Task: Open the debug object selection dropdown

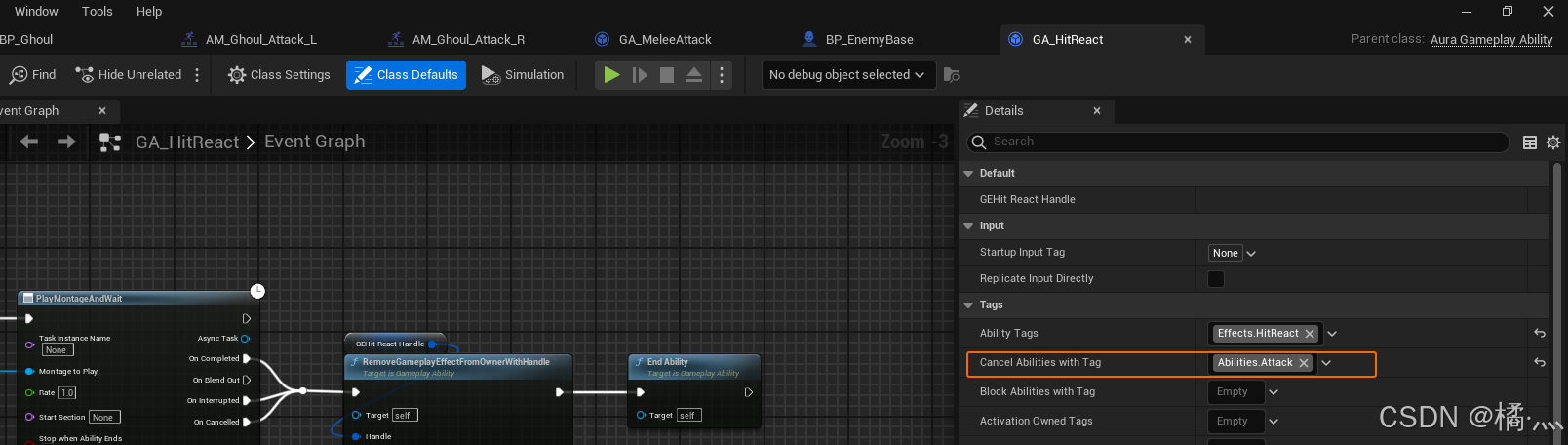Action: [x=846, y=75]
